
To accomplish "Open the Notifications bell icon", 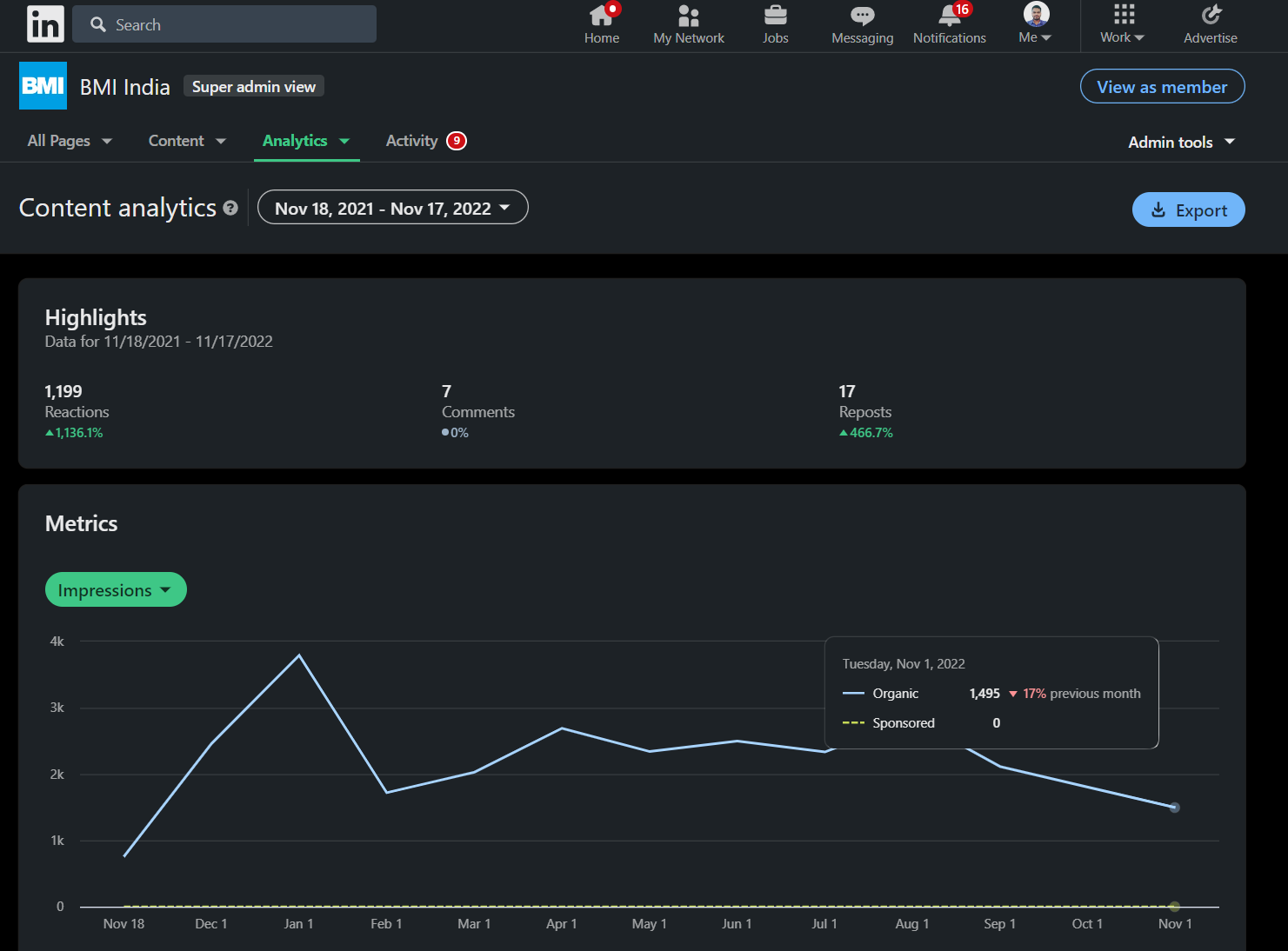I will 949,16.
